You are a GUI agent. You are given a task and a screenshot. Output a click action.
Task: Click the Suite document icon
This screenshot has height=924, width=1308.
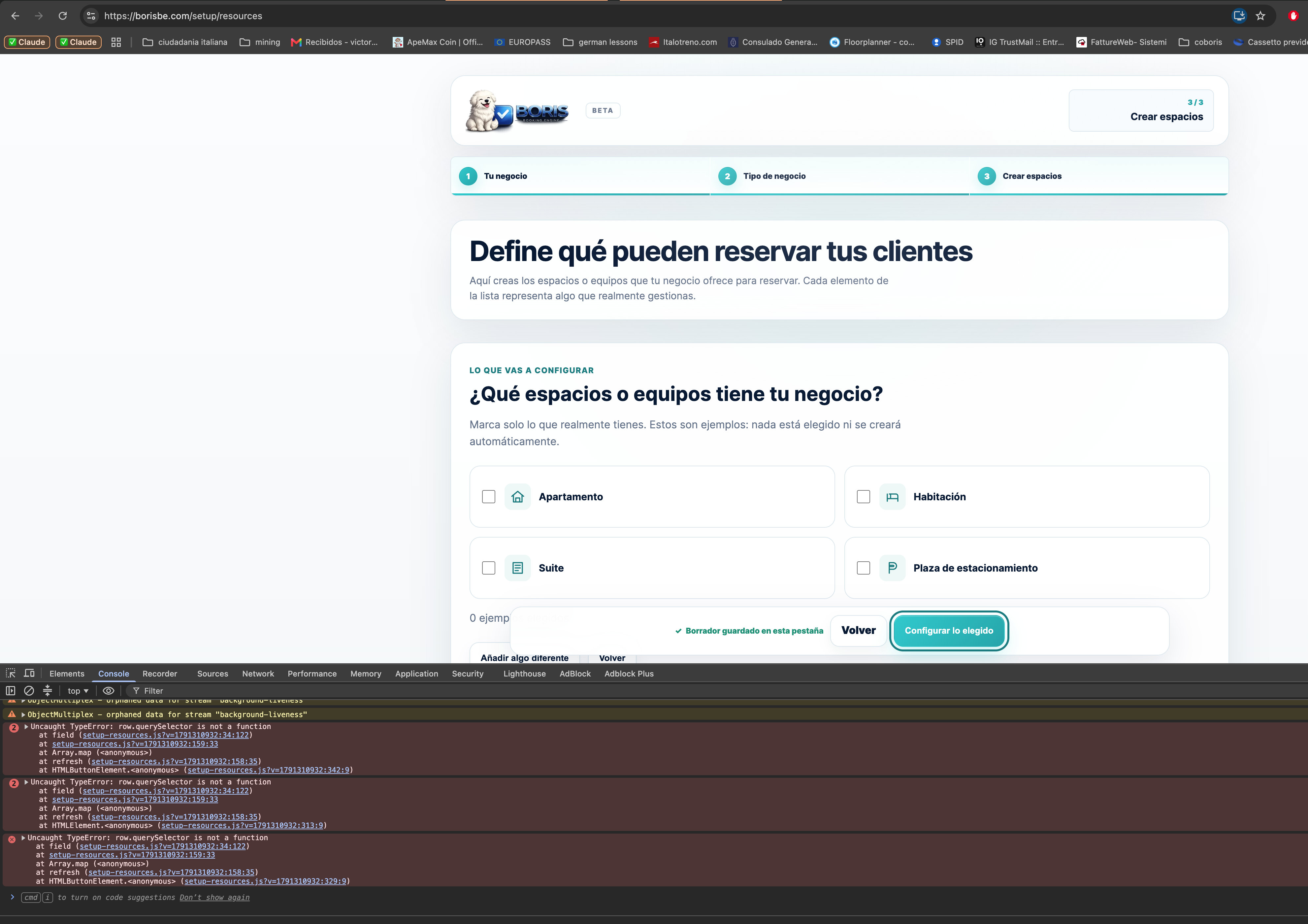[517, 568]
